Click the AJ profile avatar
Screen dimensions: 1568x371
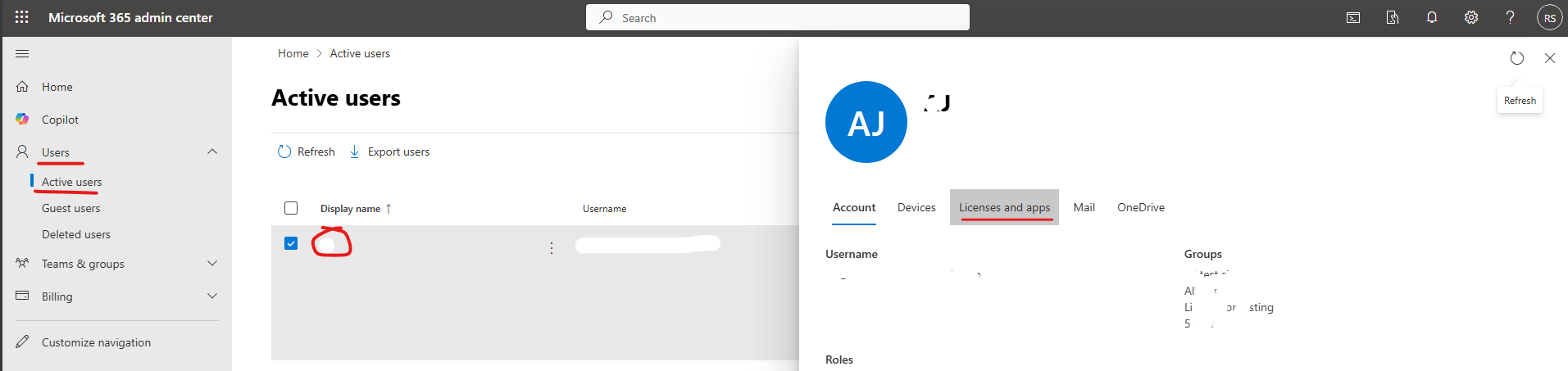[866, 122]
